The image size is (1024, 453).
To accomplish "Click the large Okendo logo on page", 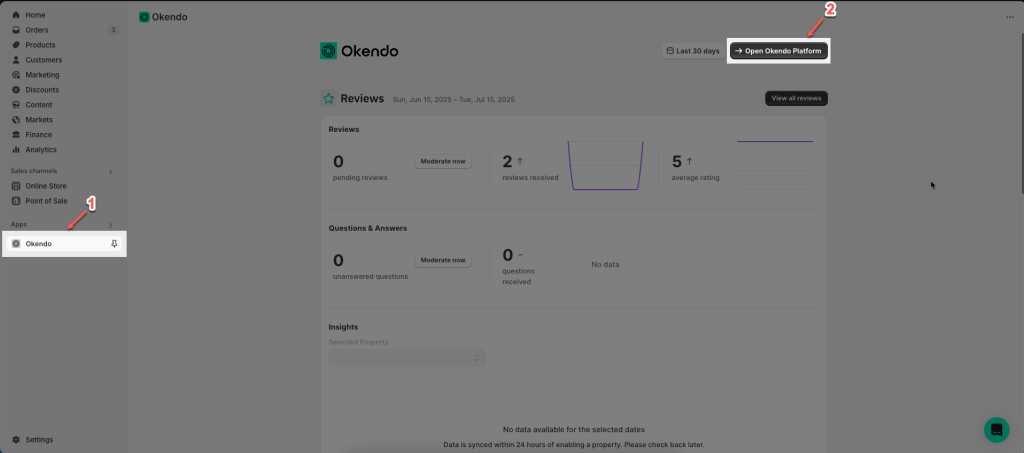I will click(359, 51).
